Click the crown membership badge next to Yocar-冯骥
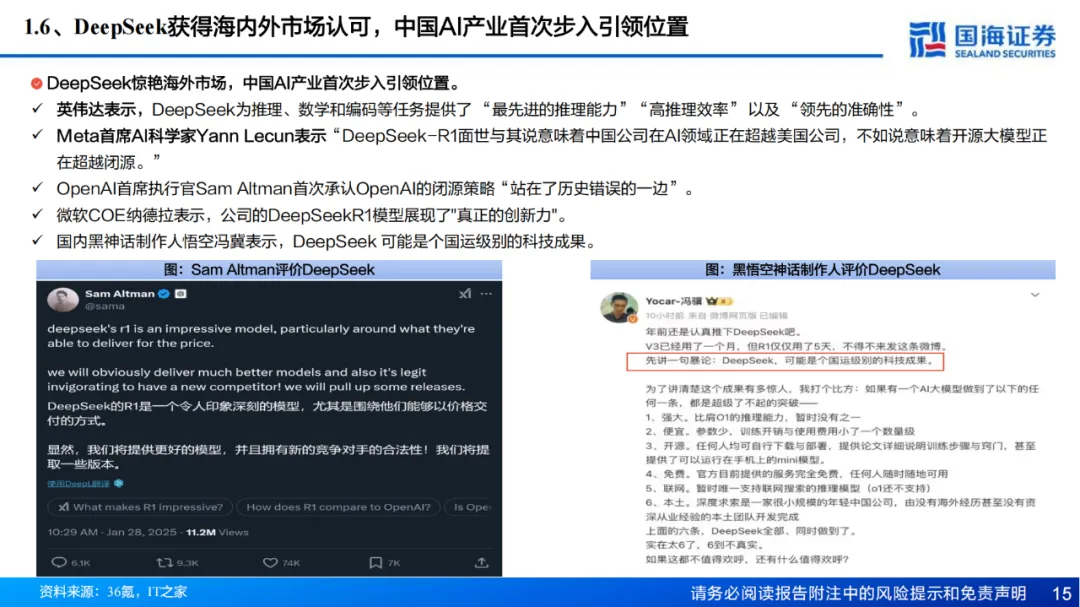The height and width of the screenshot is (607, 1080). pyautogui.click(x=712, y=301)
